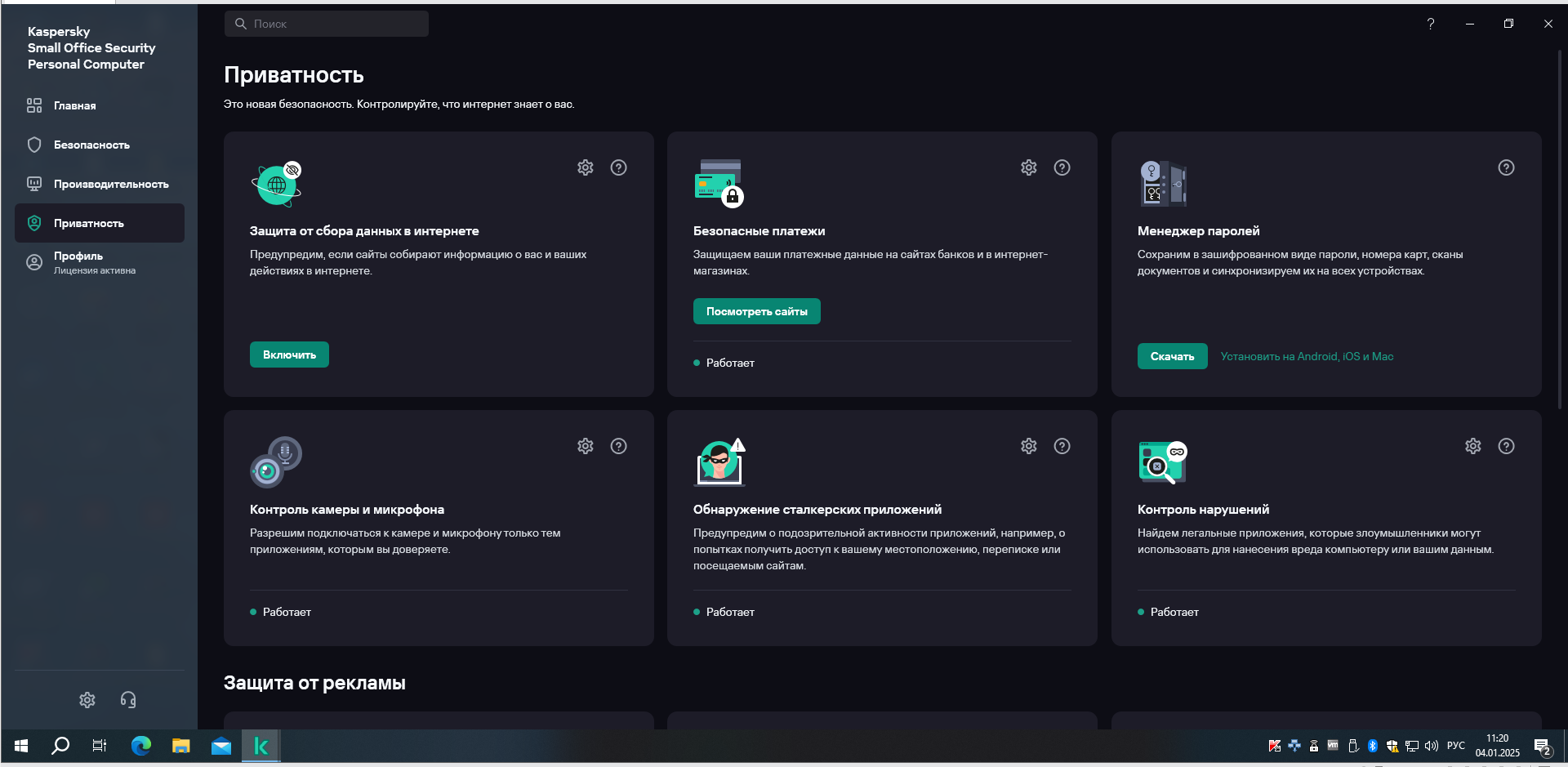Click Менеджер паролей card title
The width and height of the screenshot is (1568, 767).
(1198, 231)
